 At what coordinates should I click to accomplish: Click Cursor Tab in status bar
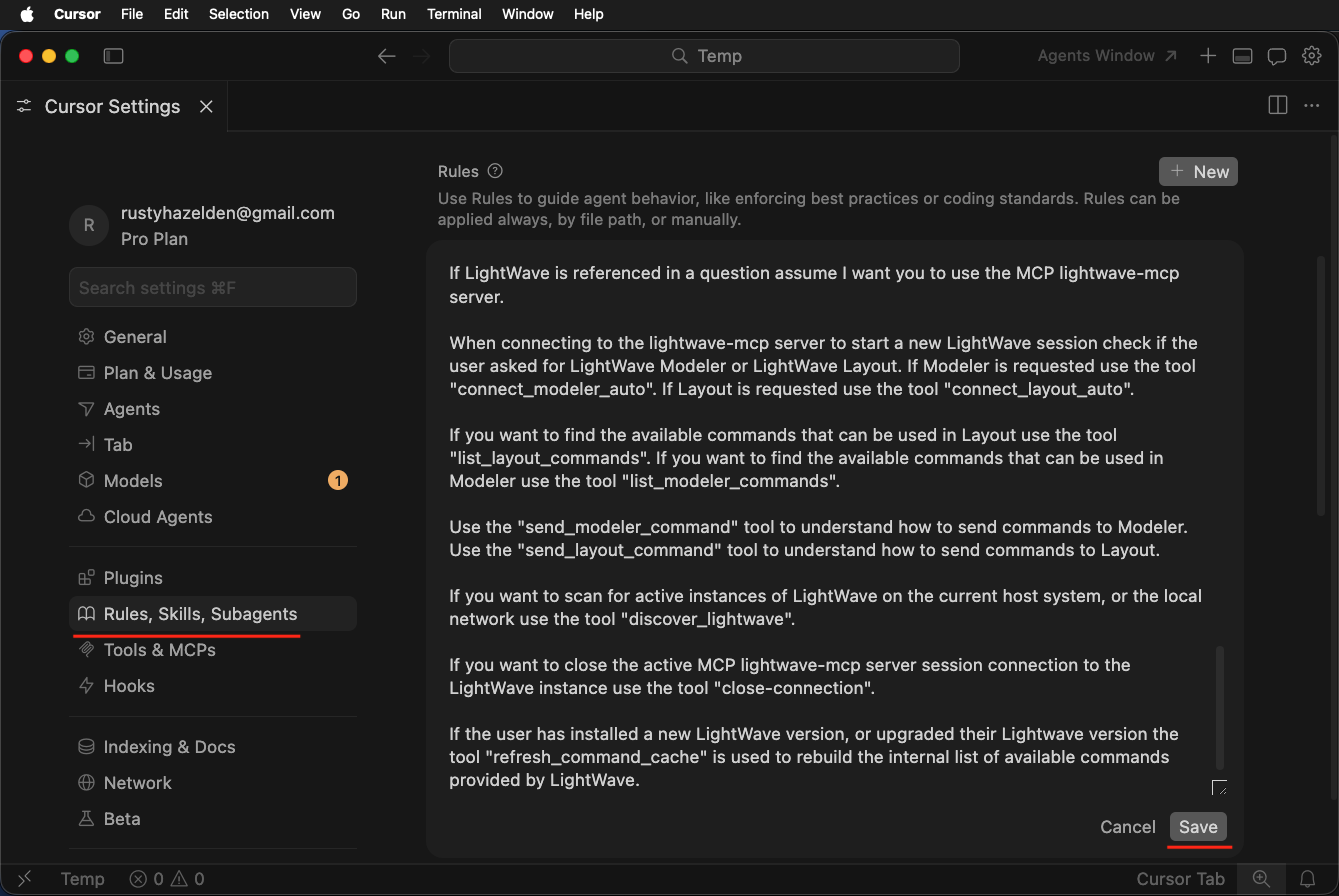(x=1180, y=879)
